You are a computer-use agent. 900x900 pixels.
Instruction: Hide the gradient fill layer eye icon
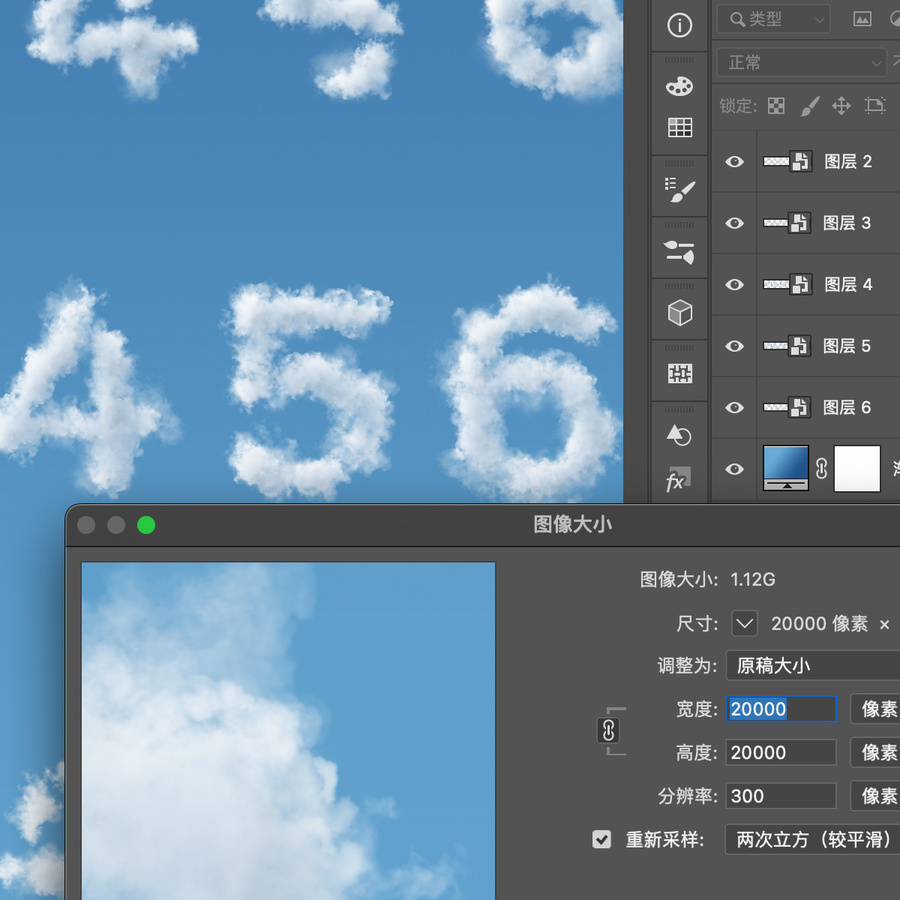click(734, 470)
